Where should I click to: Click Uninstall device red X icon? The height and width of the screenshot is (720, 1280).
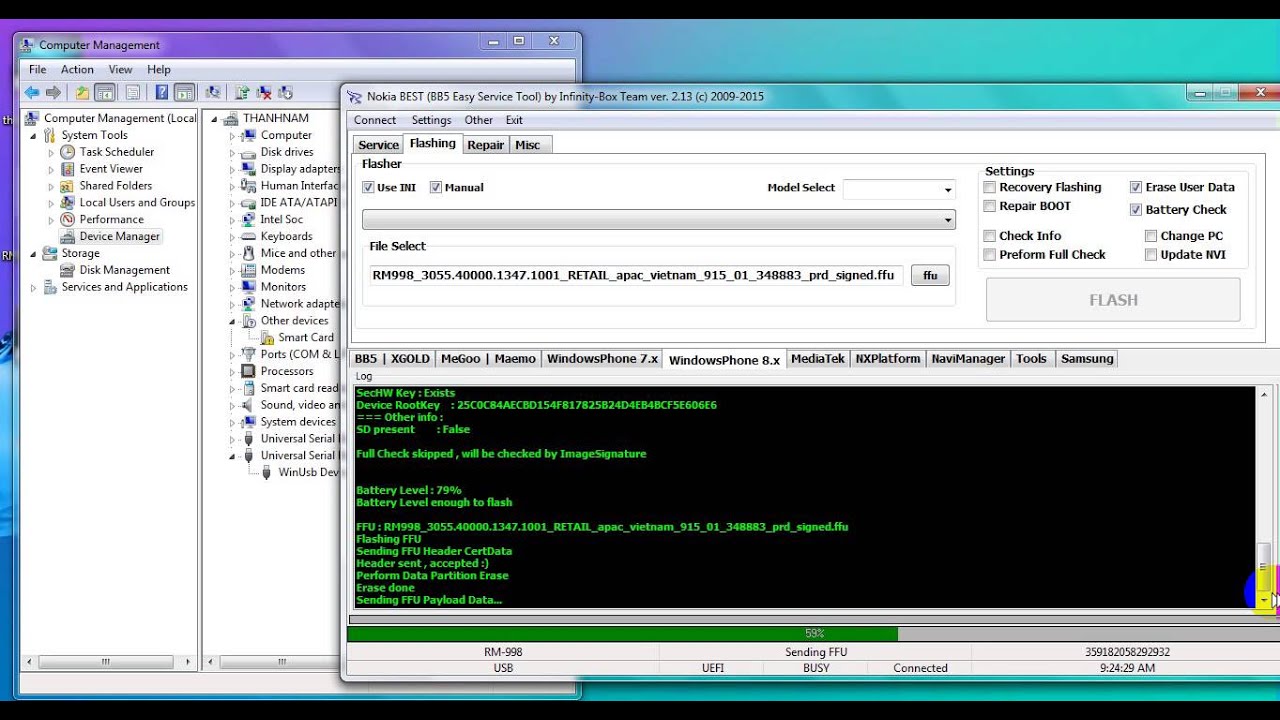coord(264,92)
